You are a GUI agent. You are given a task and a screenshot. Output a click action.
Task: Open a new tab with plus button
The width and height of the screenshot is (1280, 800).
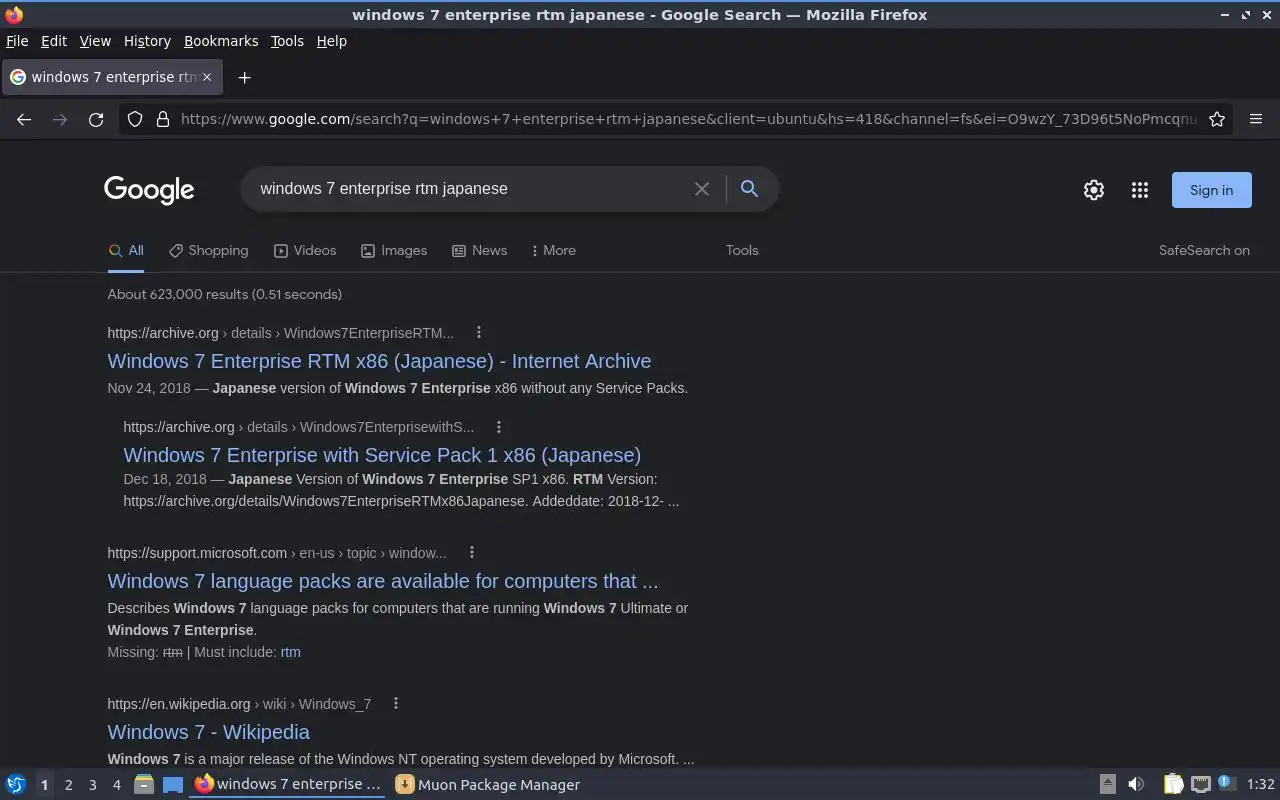pos(244,77)
